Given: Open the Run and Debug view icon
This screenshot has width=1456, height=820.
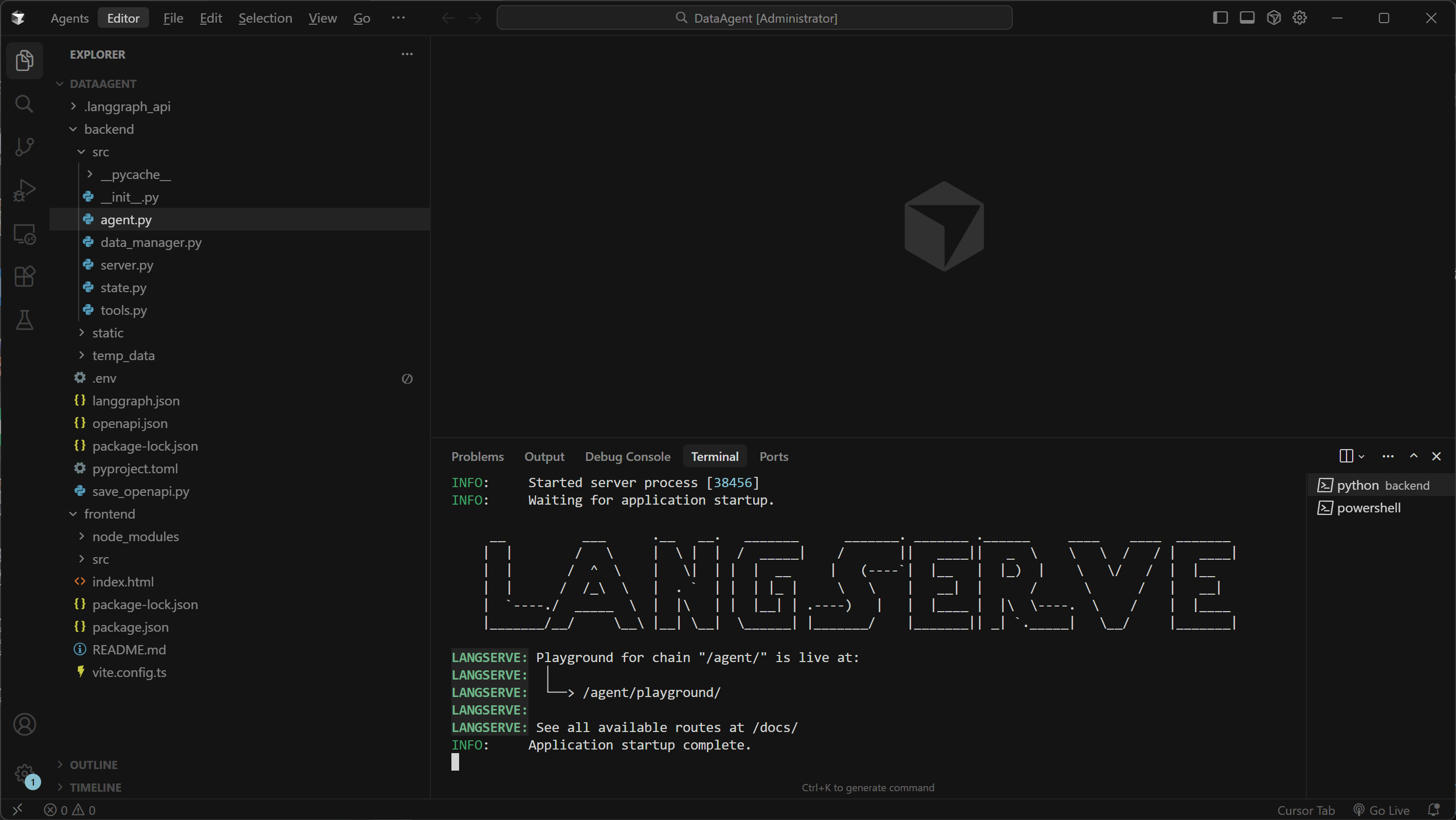Looking at the screenshot, I should click(x=24, y=190).
